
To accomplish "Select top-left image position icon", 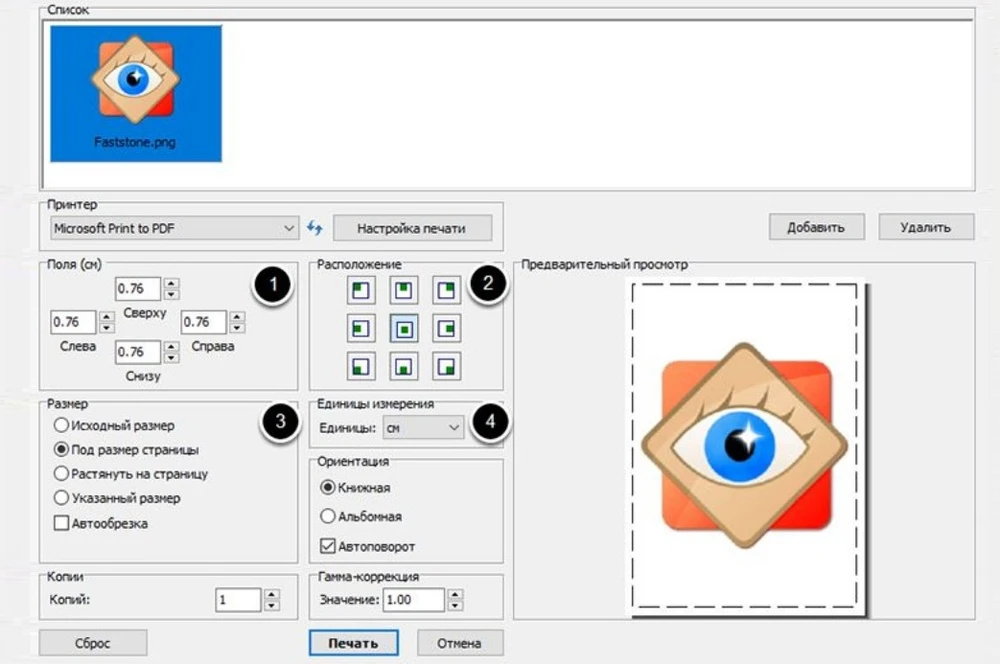I will click(x=360, y=290).
